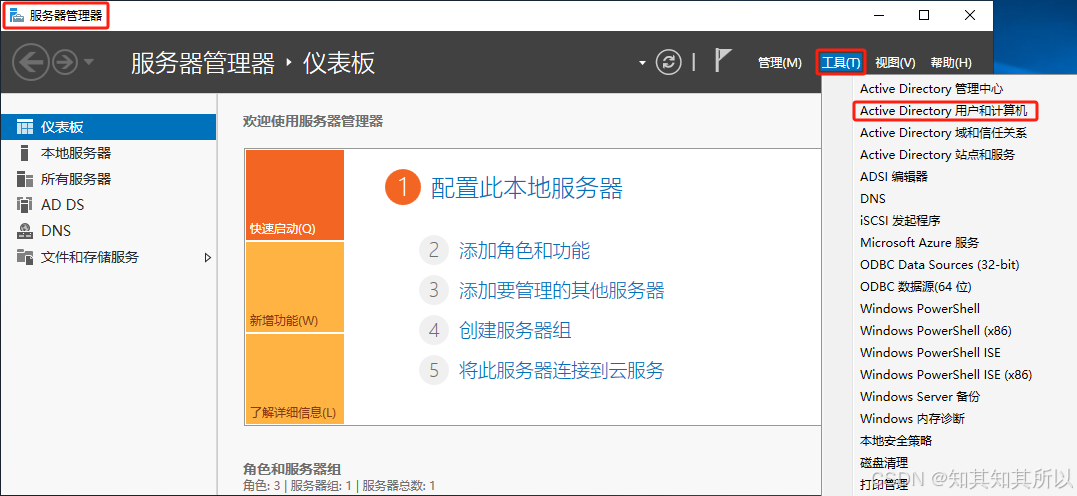Open the 帮助(H) menu

point(951,63)
